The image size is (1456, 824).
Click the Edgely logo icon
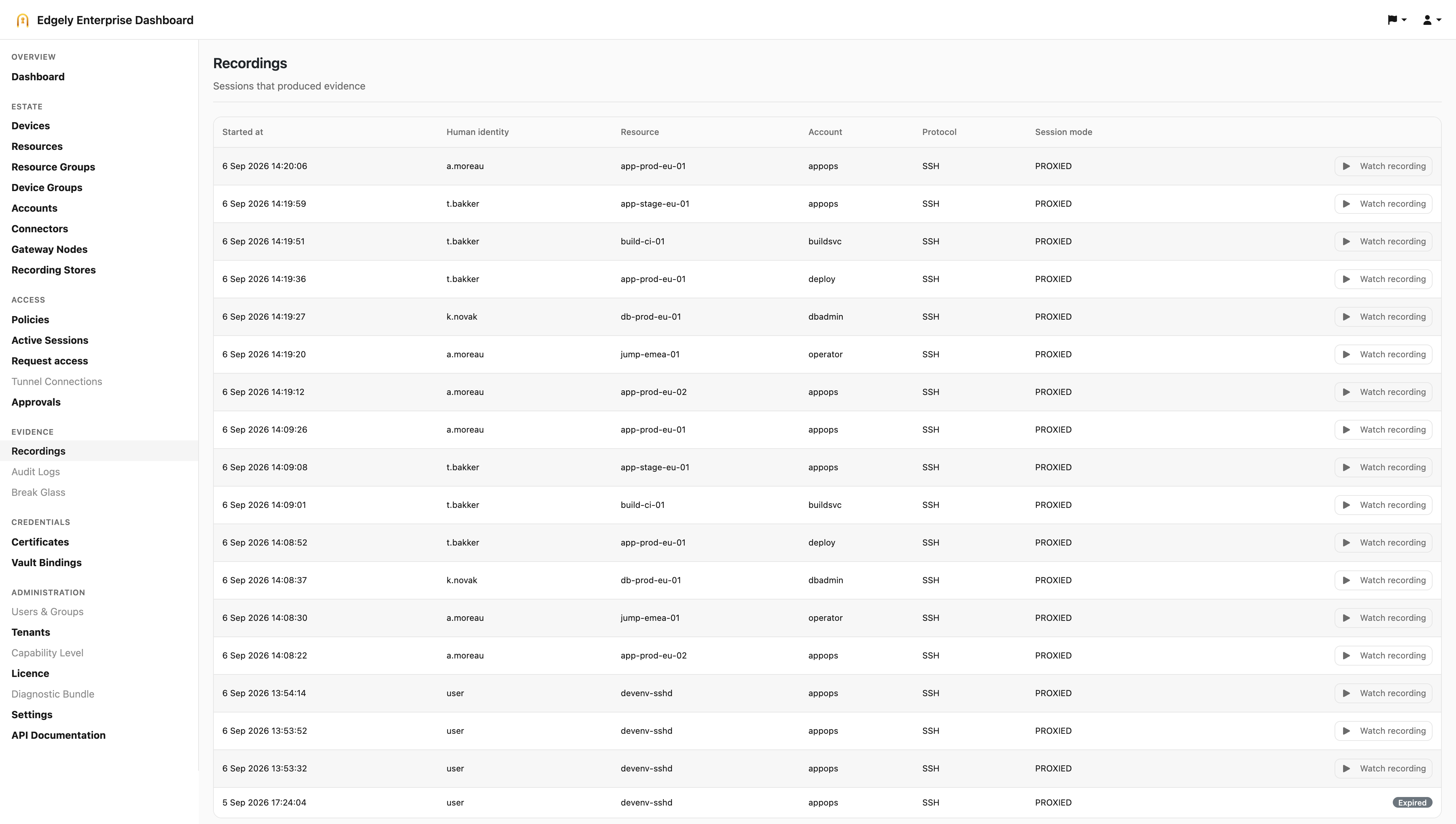point(23,20)
